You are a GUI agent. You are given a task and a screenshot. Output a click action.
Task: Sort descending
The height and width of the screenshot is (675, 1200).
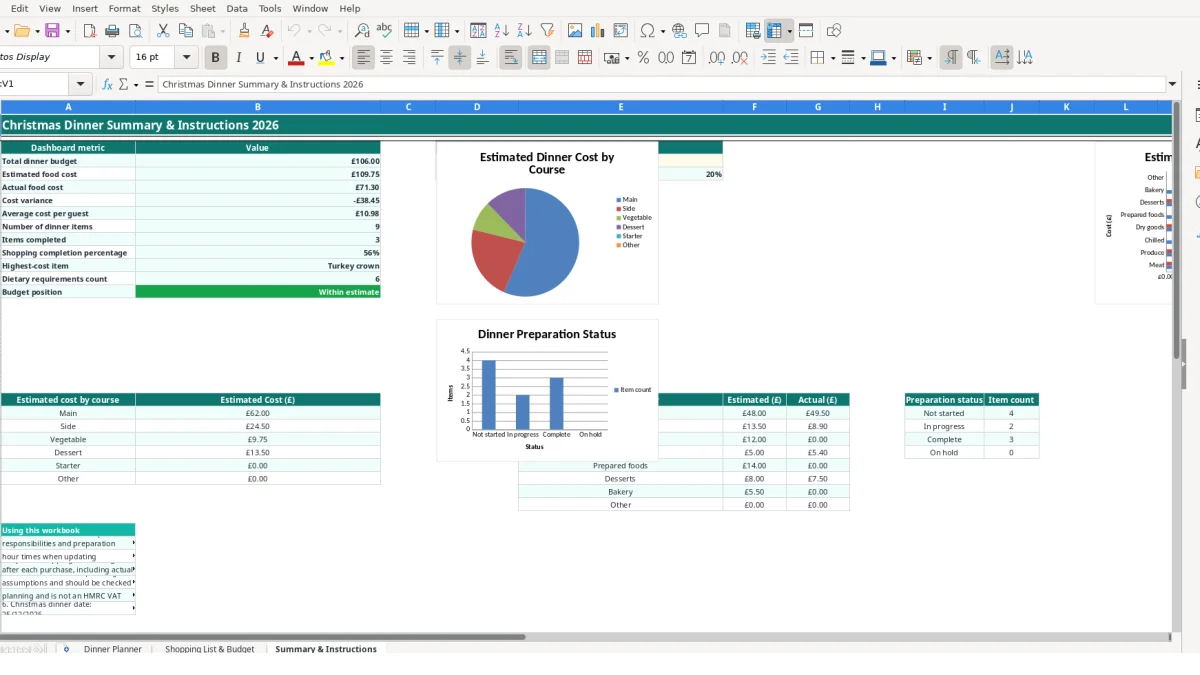(x=524, y=31)
